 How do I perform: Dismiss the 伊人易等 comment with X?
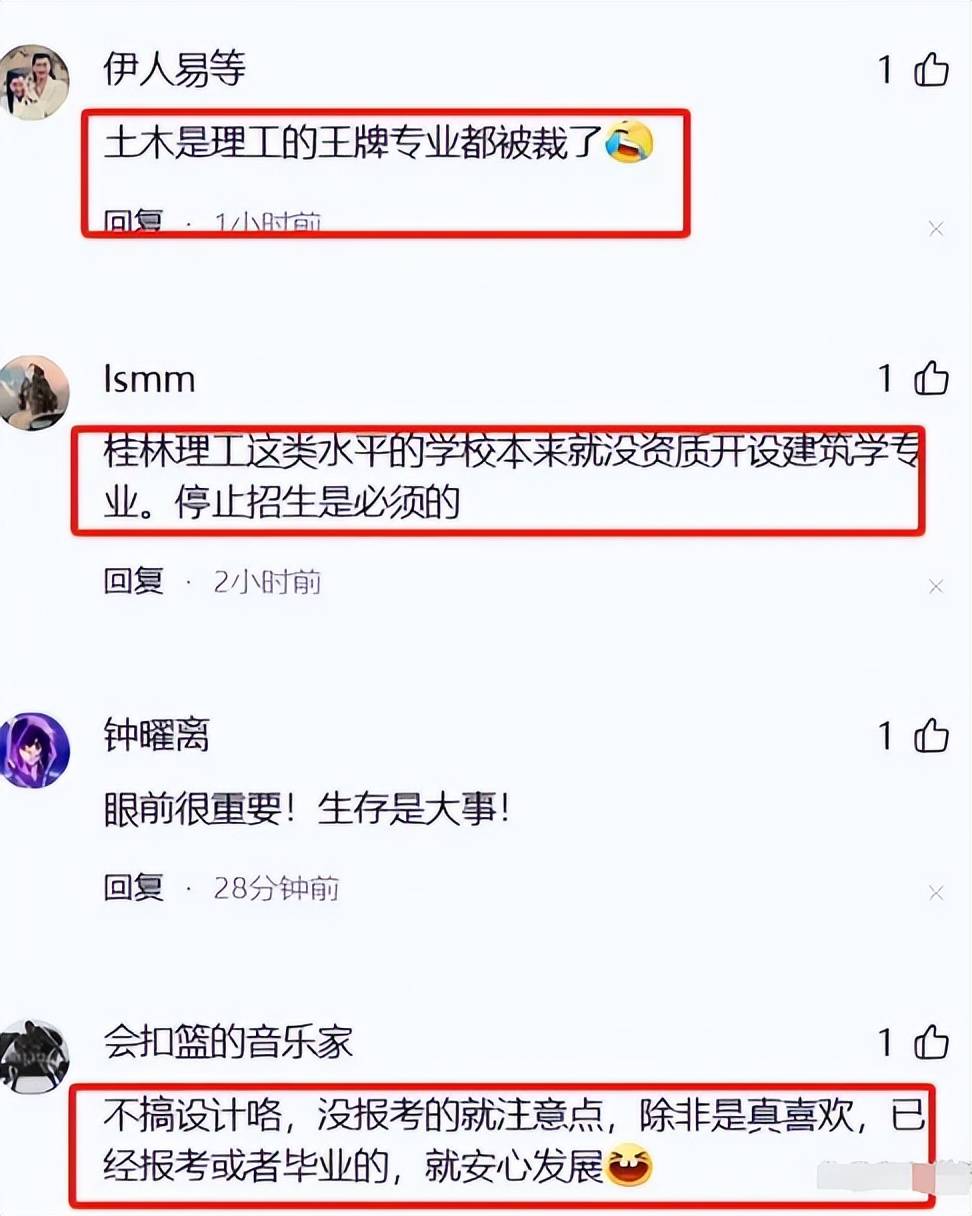[936, 229]
